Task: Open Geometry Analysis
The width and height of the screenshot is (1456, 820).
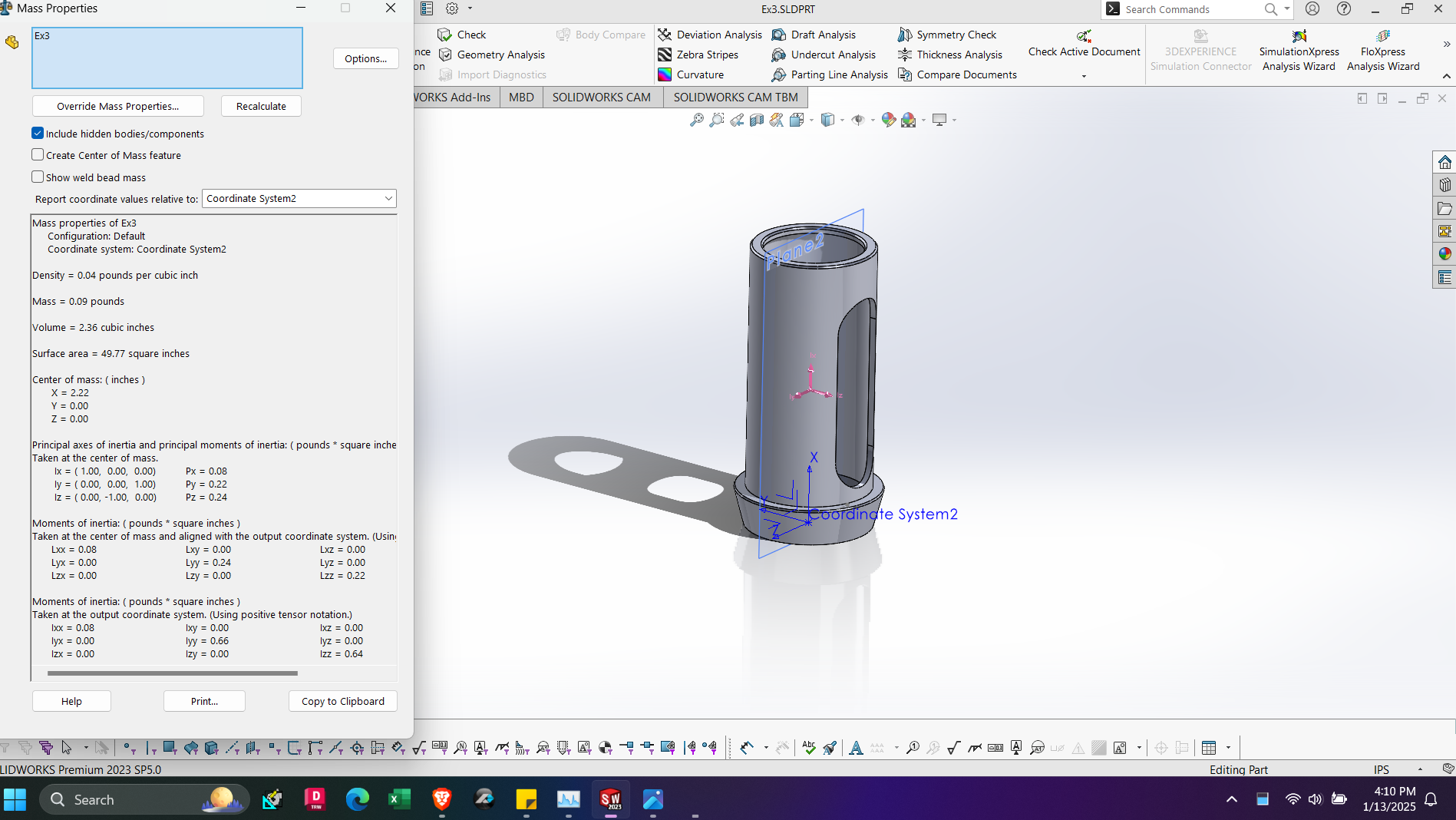Action: coord(491,55)
